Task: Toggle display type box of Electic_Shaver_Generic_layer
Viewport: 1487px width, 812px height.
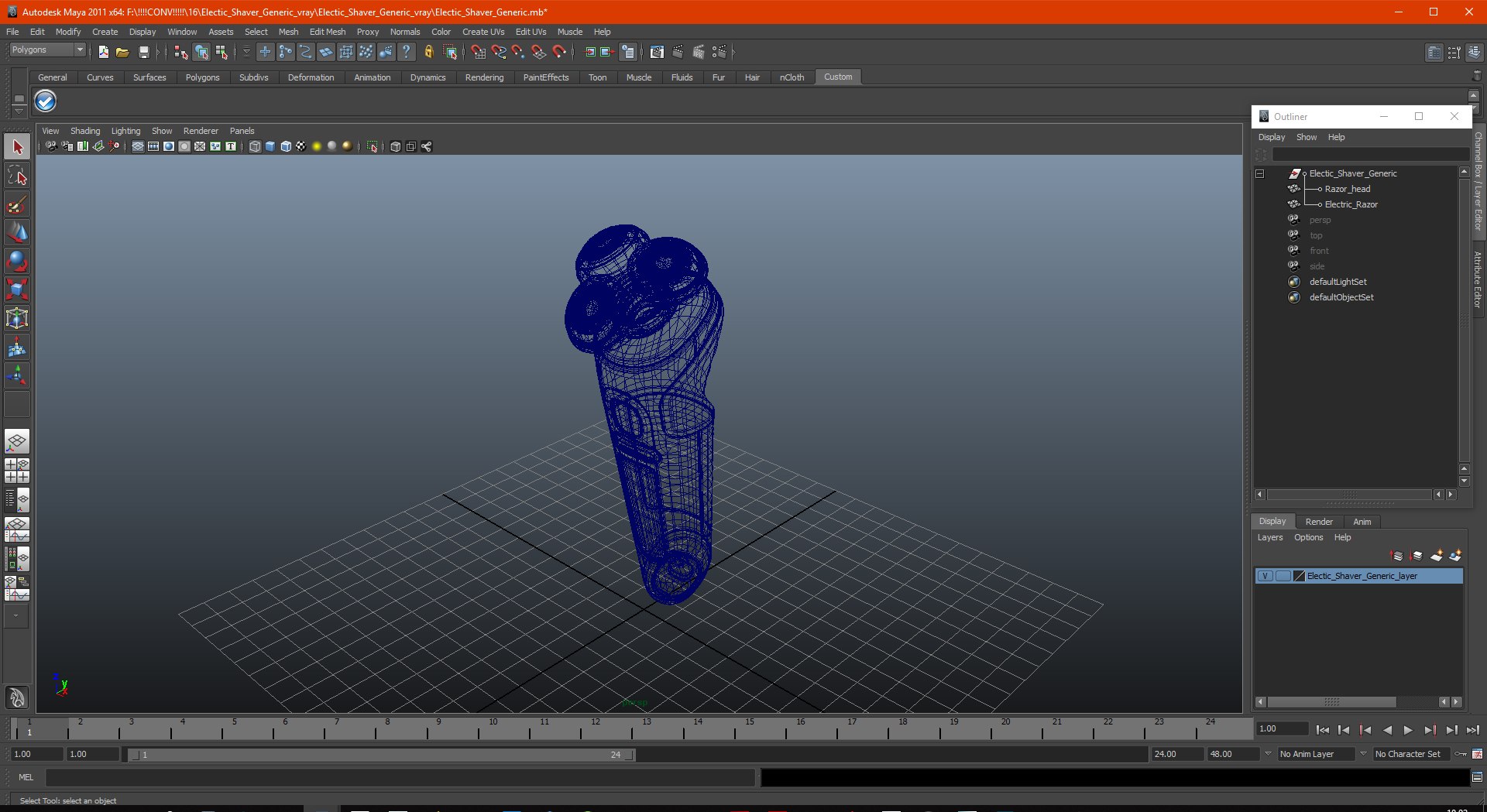Action: pyautogui.click(x=1283, y=576)
